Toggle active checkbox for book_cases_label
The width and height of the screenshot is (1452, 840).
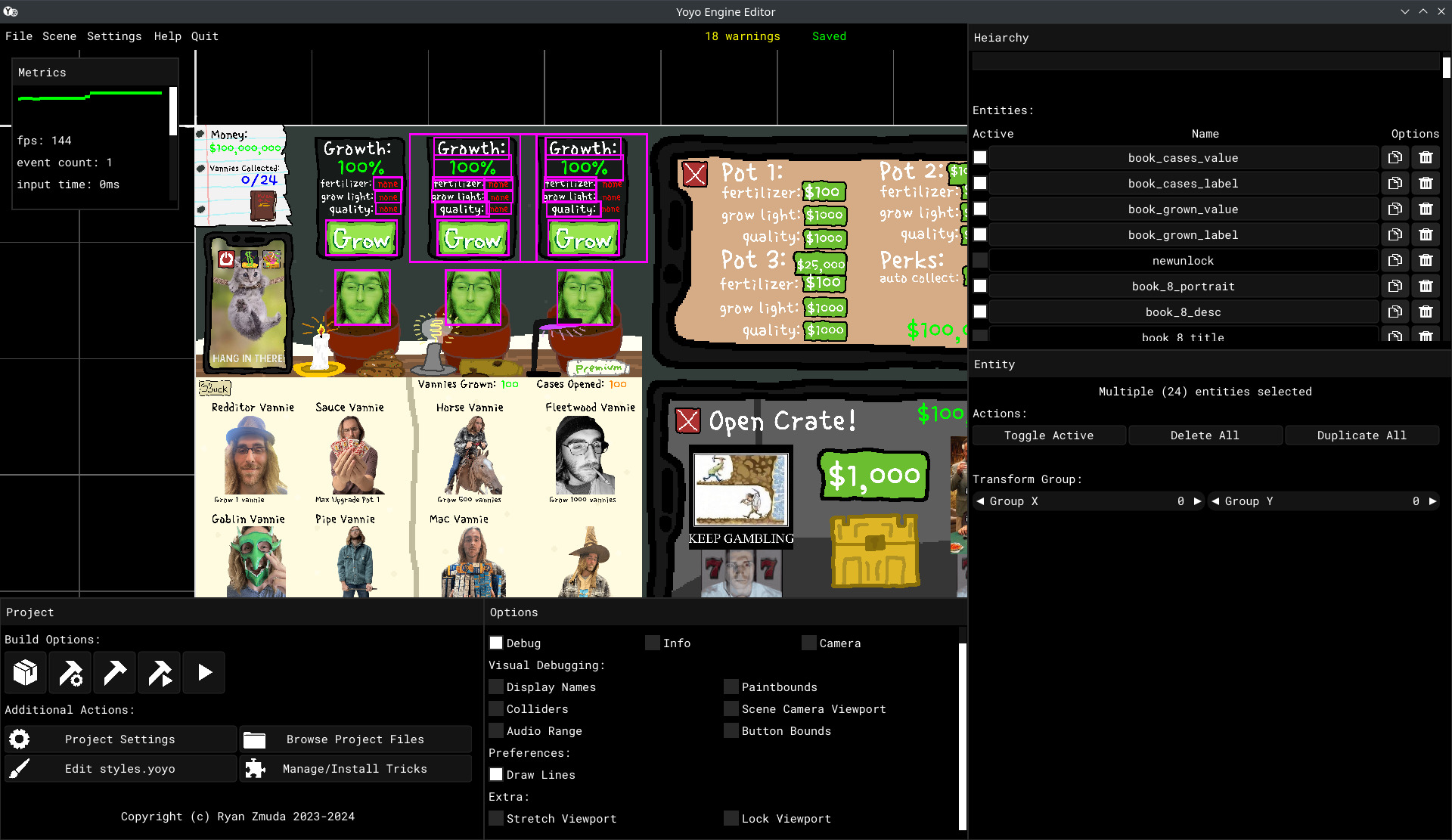coord(980,184)
